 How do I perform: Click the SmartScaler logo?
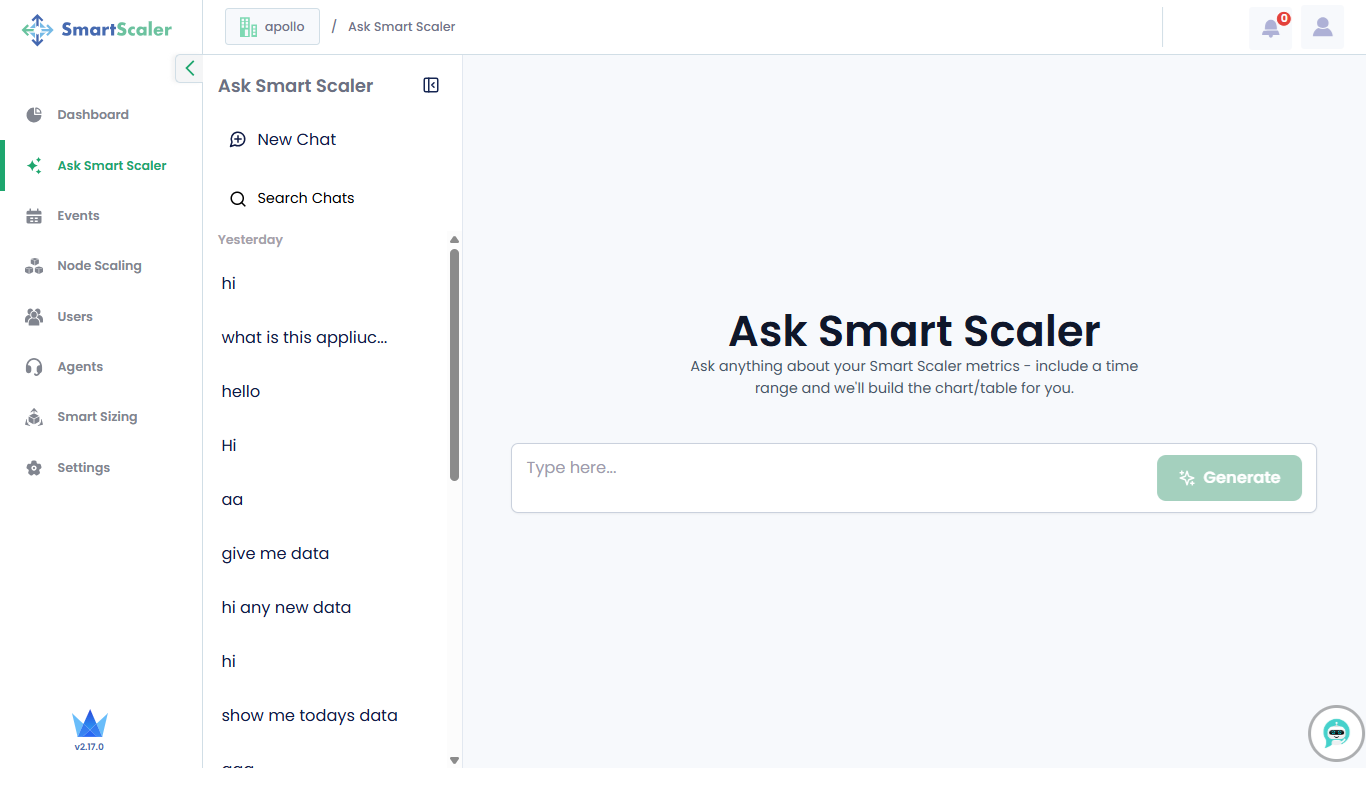97,29
